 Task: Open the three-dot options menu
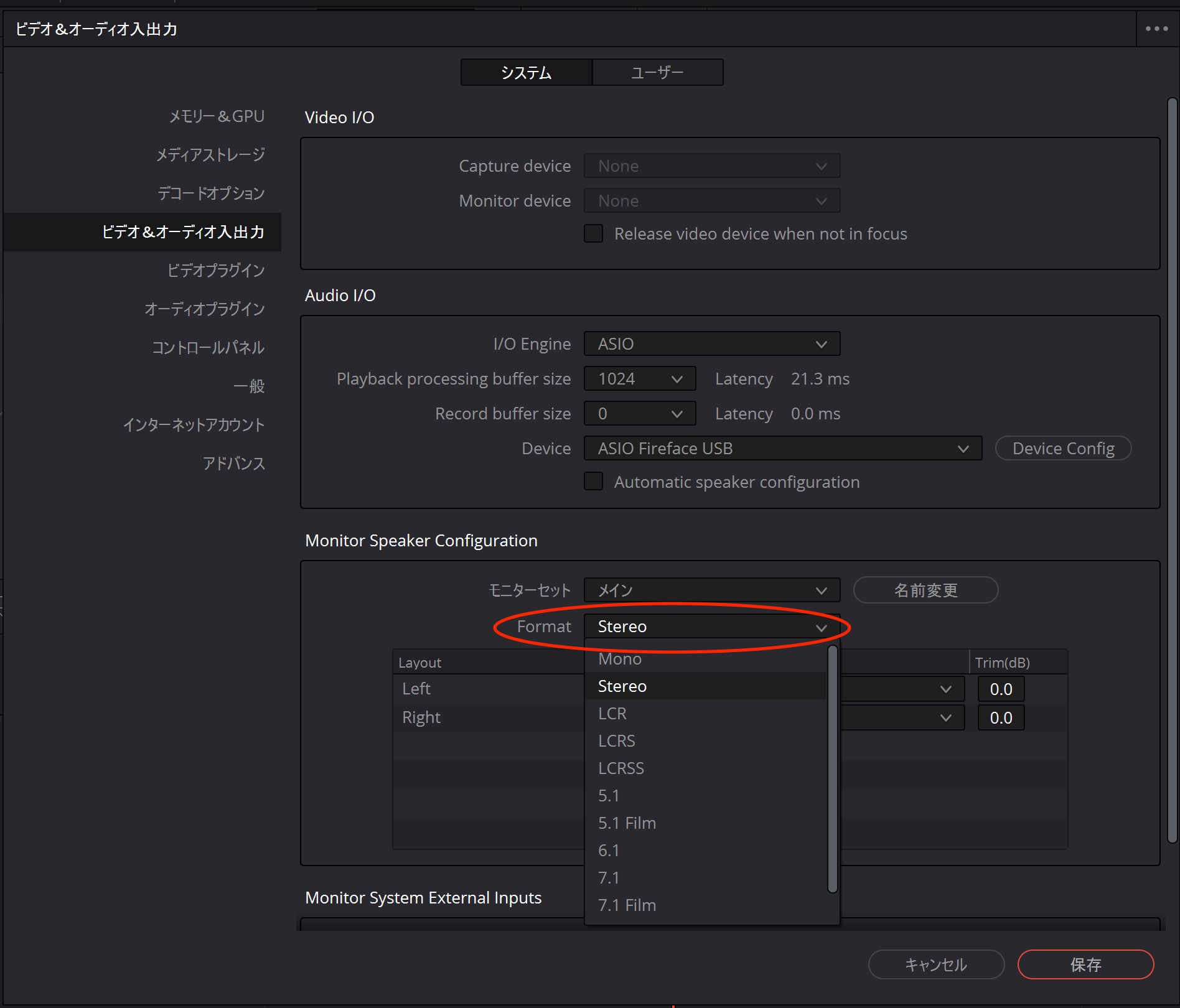1156,29
